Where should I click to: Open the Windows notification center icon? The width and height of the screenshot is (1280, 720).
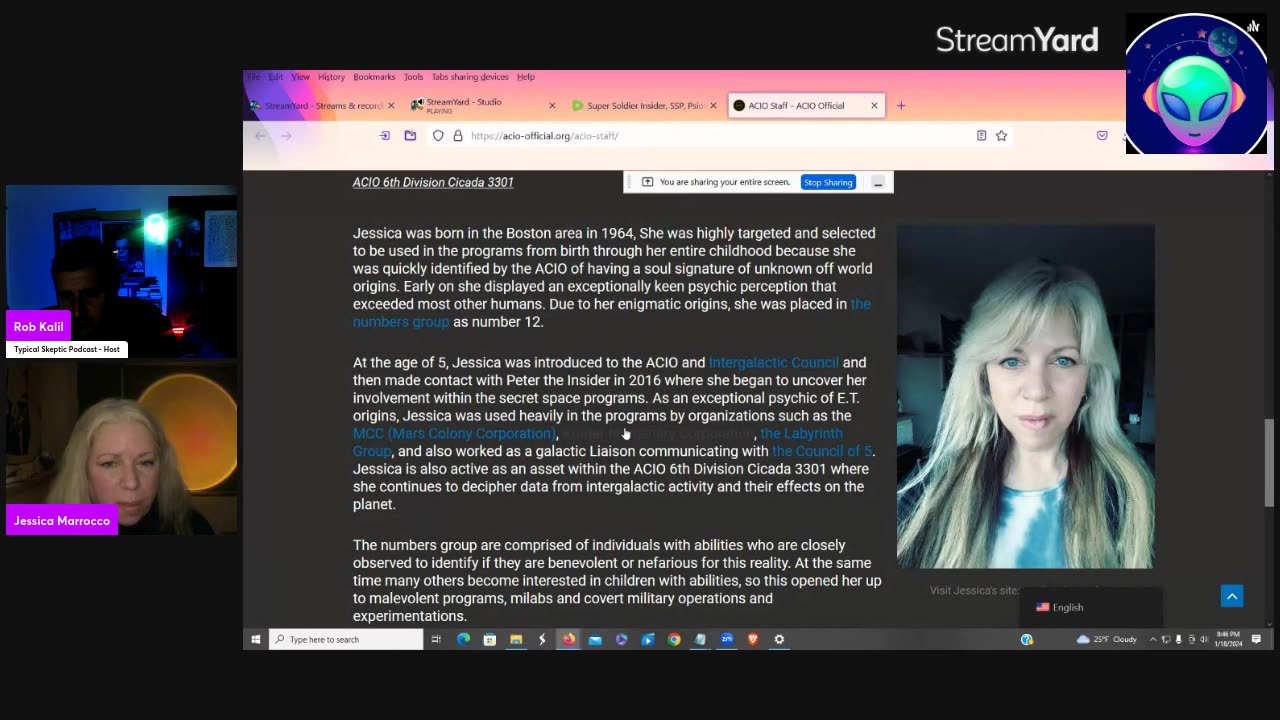pyautogui.click(x=1257, y=639)
